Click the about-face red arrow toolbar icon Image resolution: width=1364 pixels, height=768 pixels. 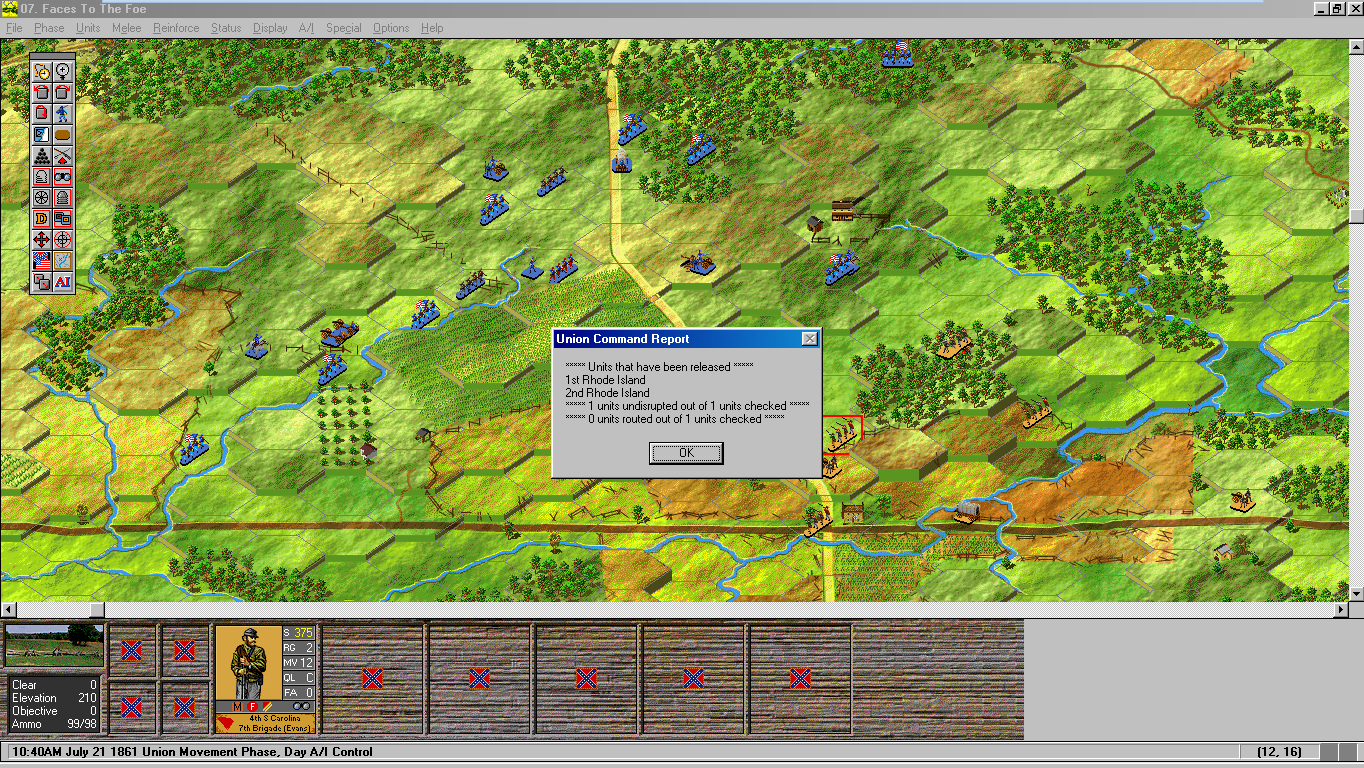pos(42,113)
